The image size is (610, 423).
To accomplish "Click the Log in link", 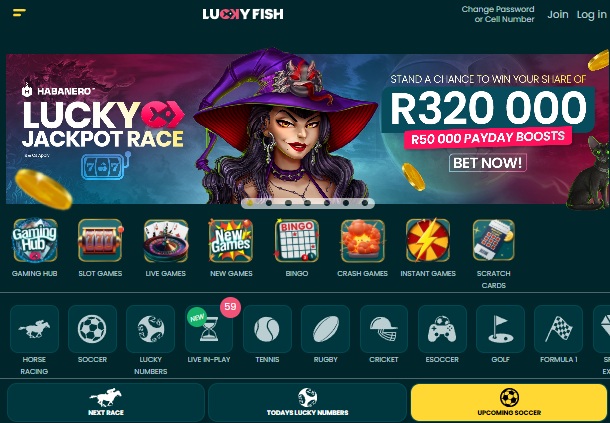I will pyautogui.click(x=591, y=14).
